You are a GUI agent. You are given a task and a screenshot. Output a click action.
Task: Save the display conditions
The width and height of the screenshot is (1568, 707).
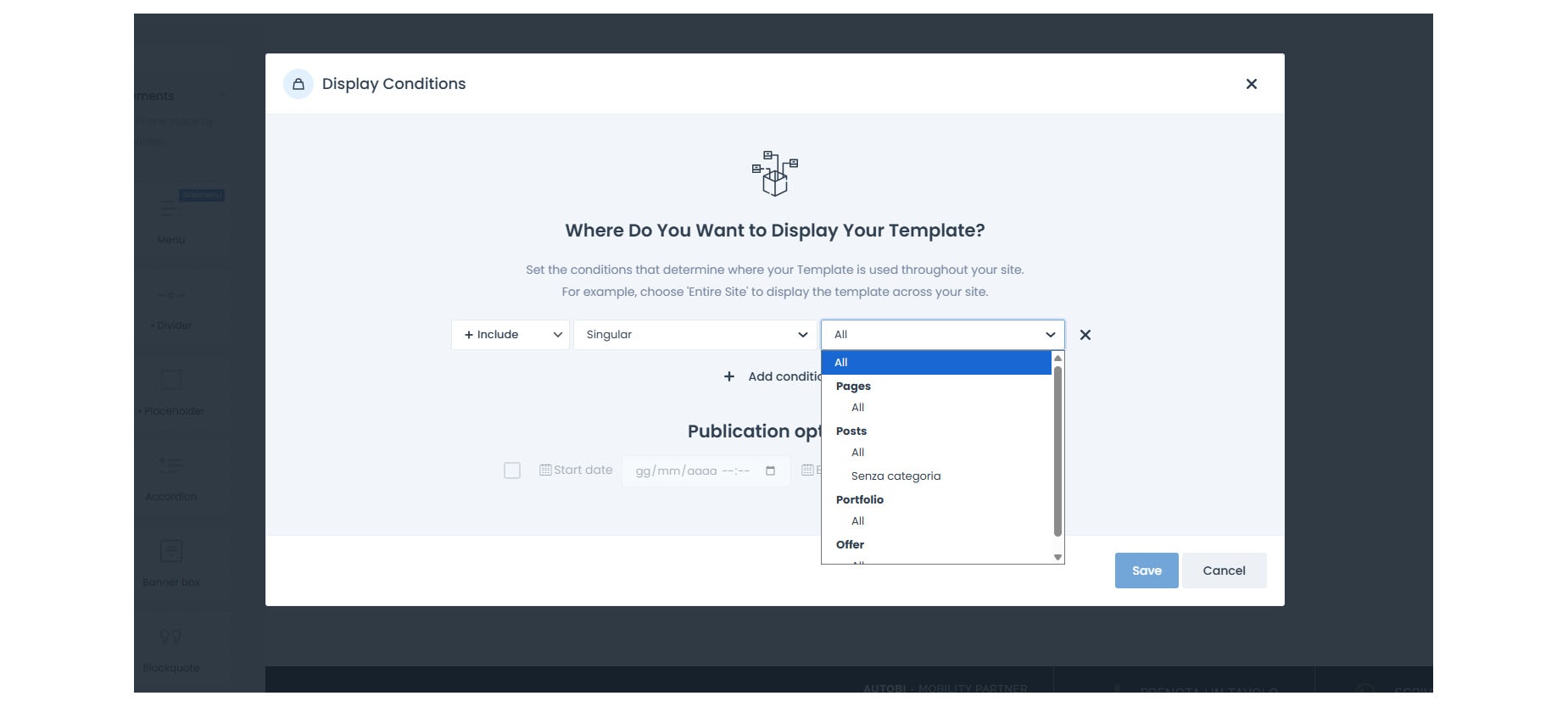[1146, 571]
